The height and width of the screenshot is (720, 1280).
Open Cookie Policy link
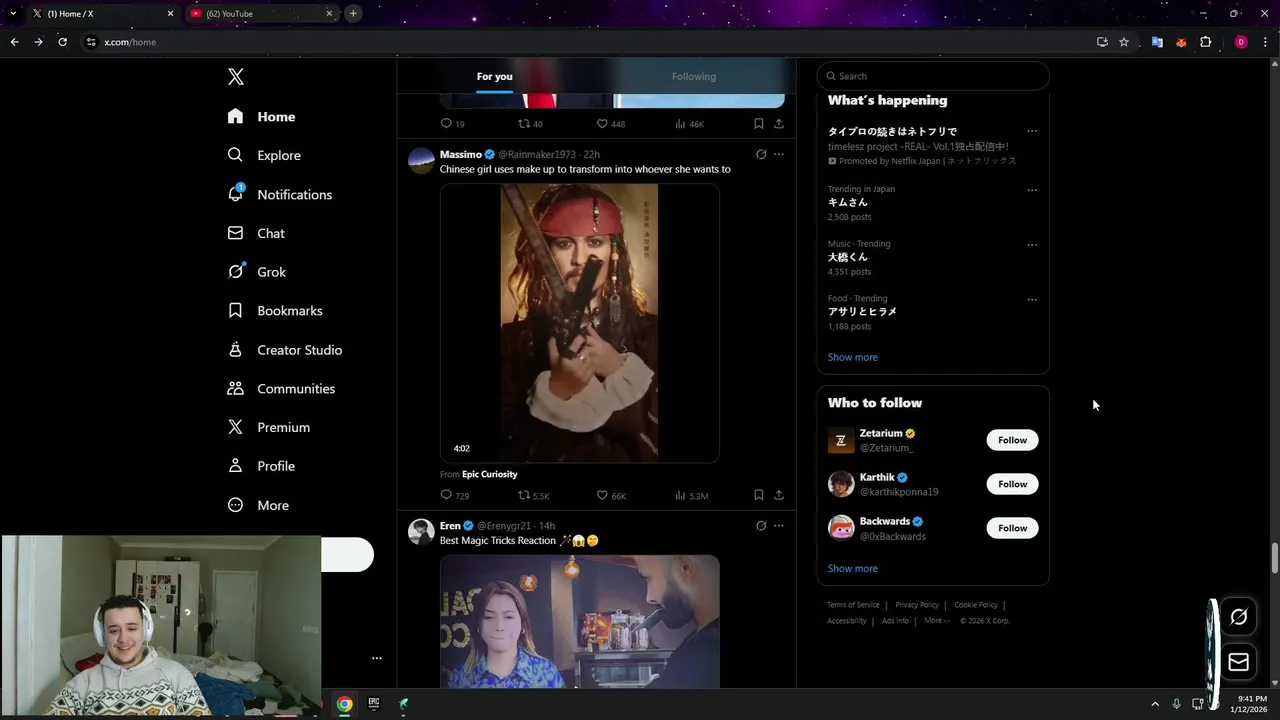coord(976,605)
